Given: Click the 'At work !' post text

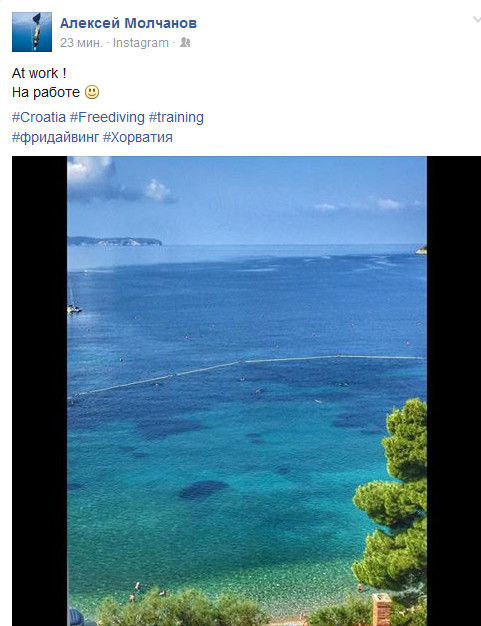Looking at the screenshot, I should click(39, 73).
